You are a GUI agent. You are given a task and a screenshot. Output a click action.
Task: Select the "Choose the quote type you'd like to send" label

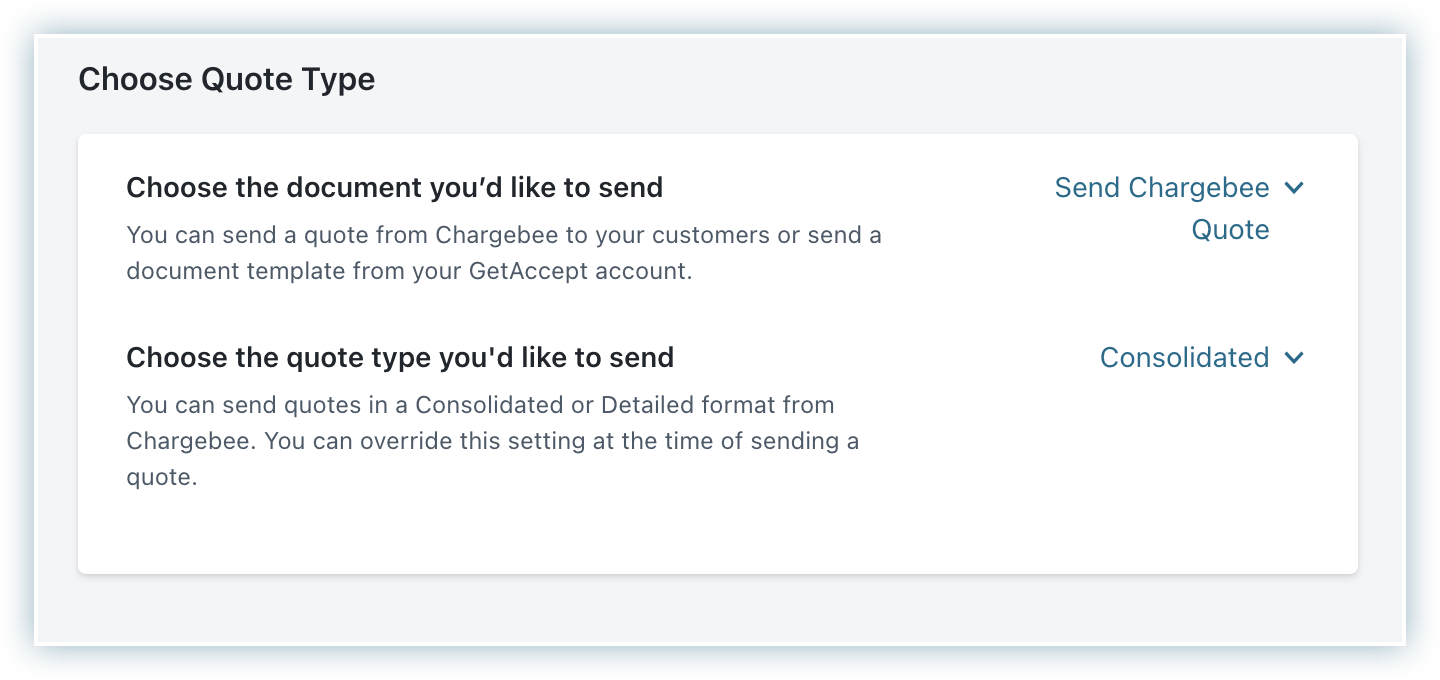pyautogui.click(x=400, y=357)
